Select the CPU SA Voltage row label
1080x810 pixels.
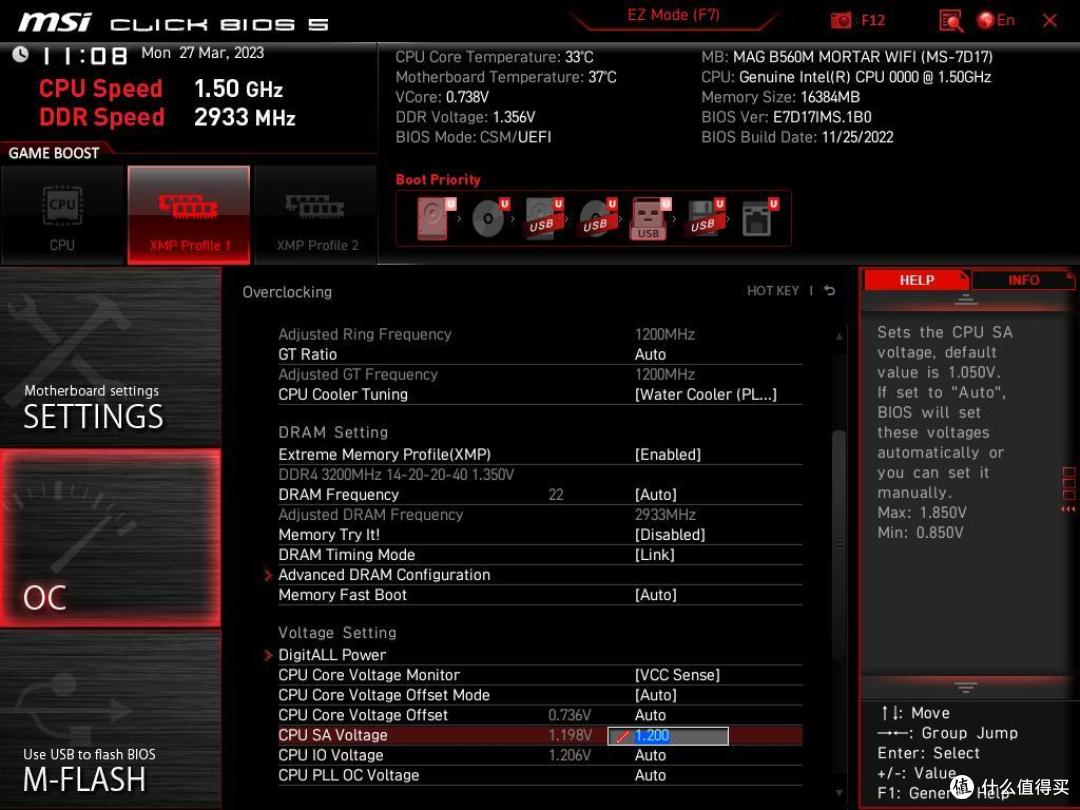point(333,735)
